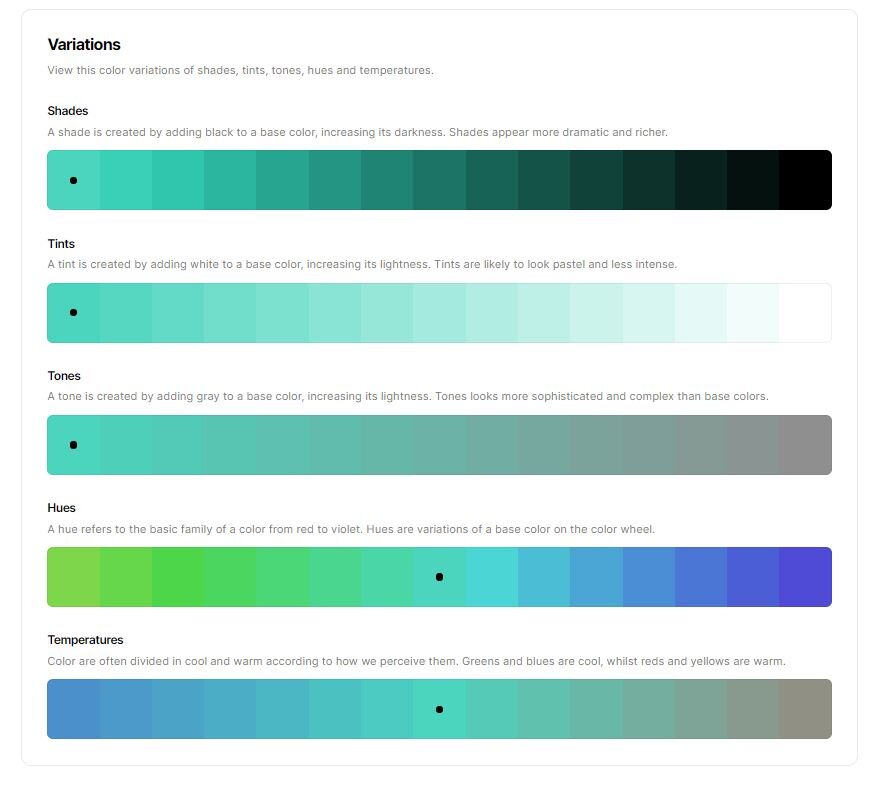This screenshot has height=786, width=884.
Task: Select the fourth swatch in the Tints row
Action: (230, 312)
